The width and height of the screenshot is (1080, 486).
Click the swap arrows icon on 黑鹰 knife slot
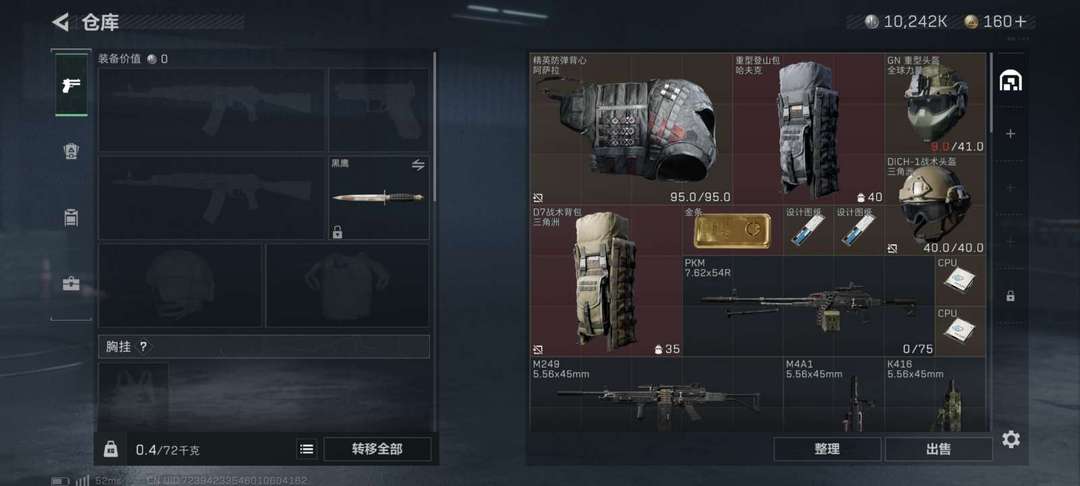pos(418,165)
